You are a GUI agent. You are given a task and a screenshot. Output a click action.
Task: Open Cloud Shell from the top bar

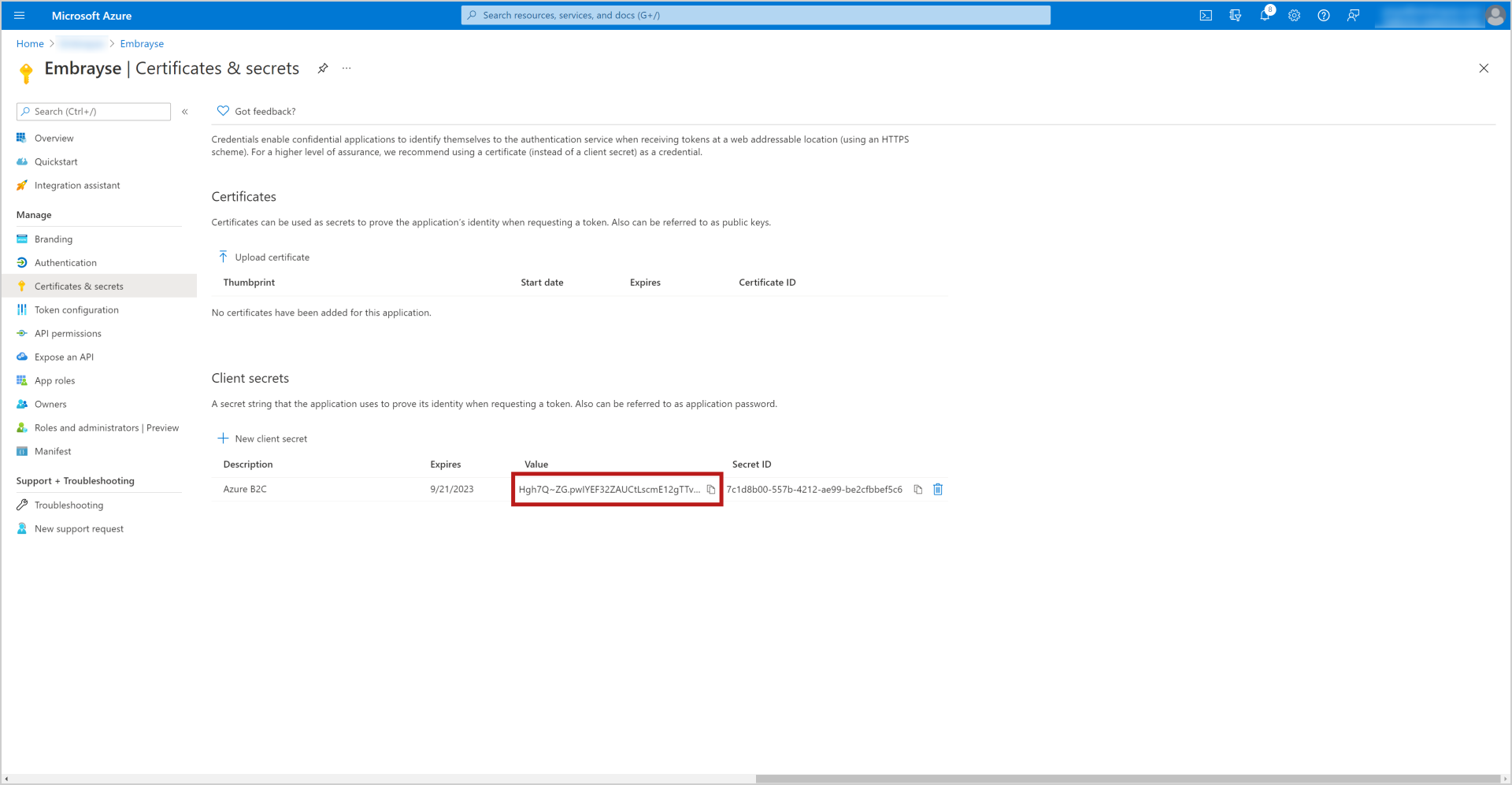(1206, 16)
